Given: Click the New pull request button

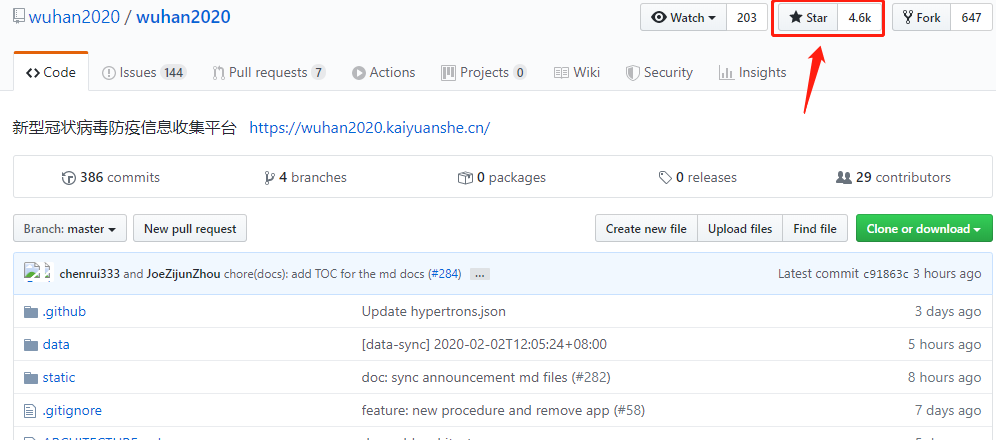Looking at the screenshot, I should point(190,229).
